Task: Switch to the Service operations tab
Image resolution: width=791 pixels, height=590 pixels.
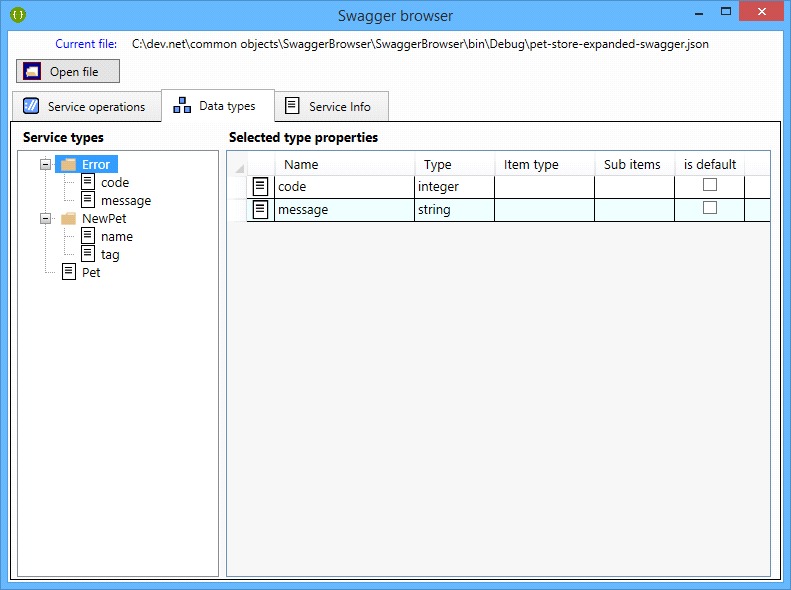Action: (86, 106)
